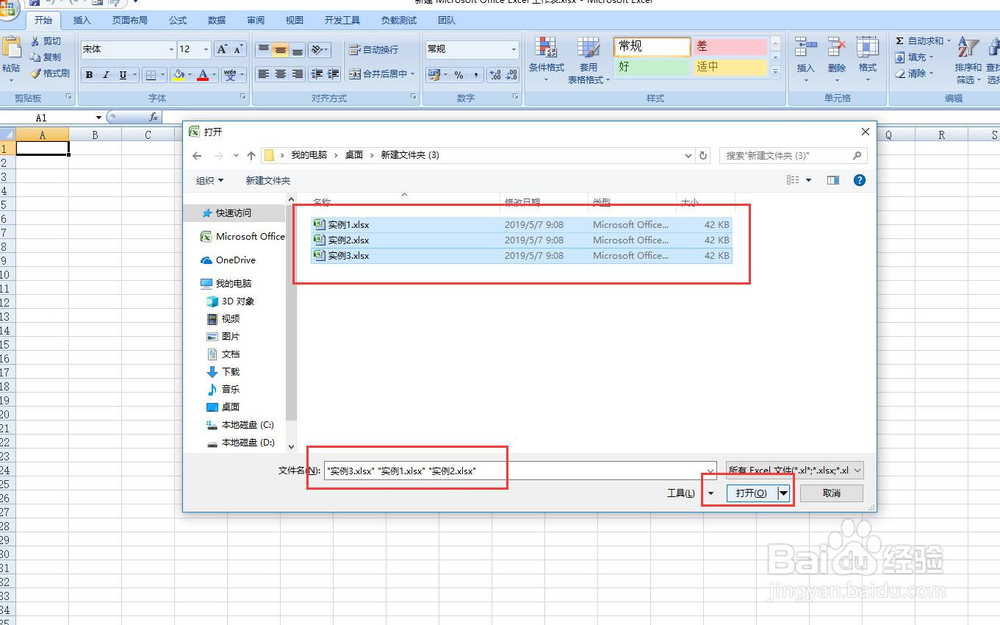The image size is (1000, 625).
Task: Switch to the 公式 ribbon tab
Action: [x=178, y=20]
